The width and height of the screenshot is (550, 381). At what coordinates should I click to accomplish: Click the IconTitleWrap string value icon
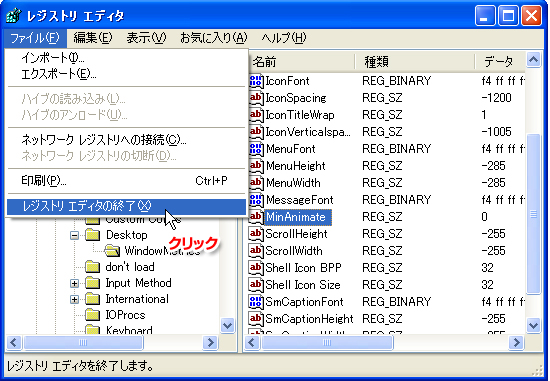pos(256,115)
